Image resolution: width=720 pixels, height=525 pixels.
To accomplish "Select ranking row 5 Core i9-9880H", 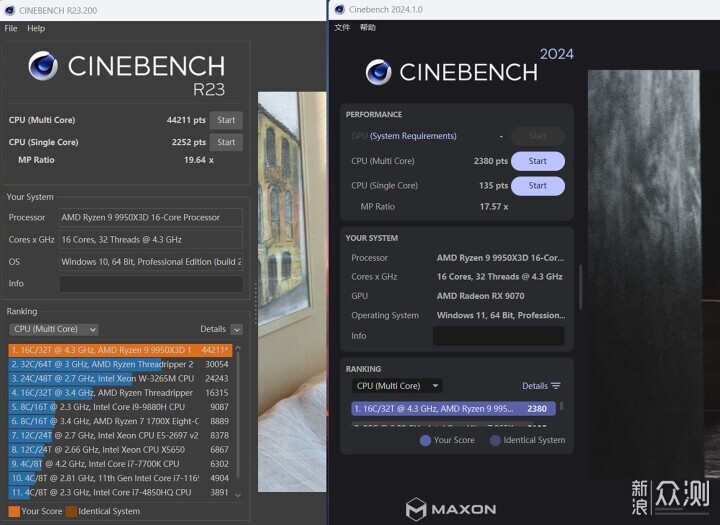I will coord(120,407).
